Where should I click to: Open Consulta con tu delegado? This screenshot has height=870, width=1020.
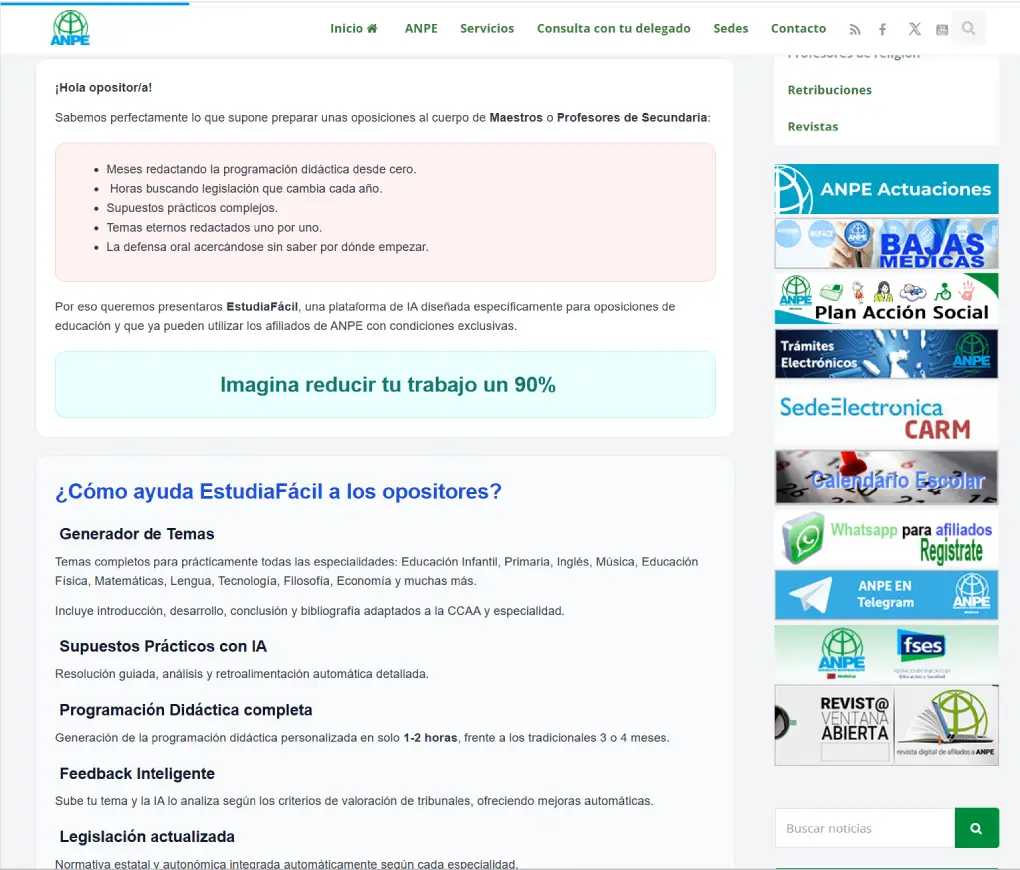point(613,29)
